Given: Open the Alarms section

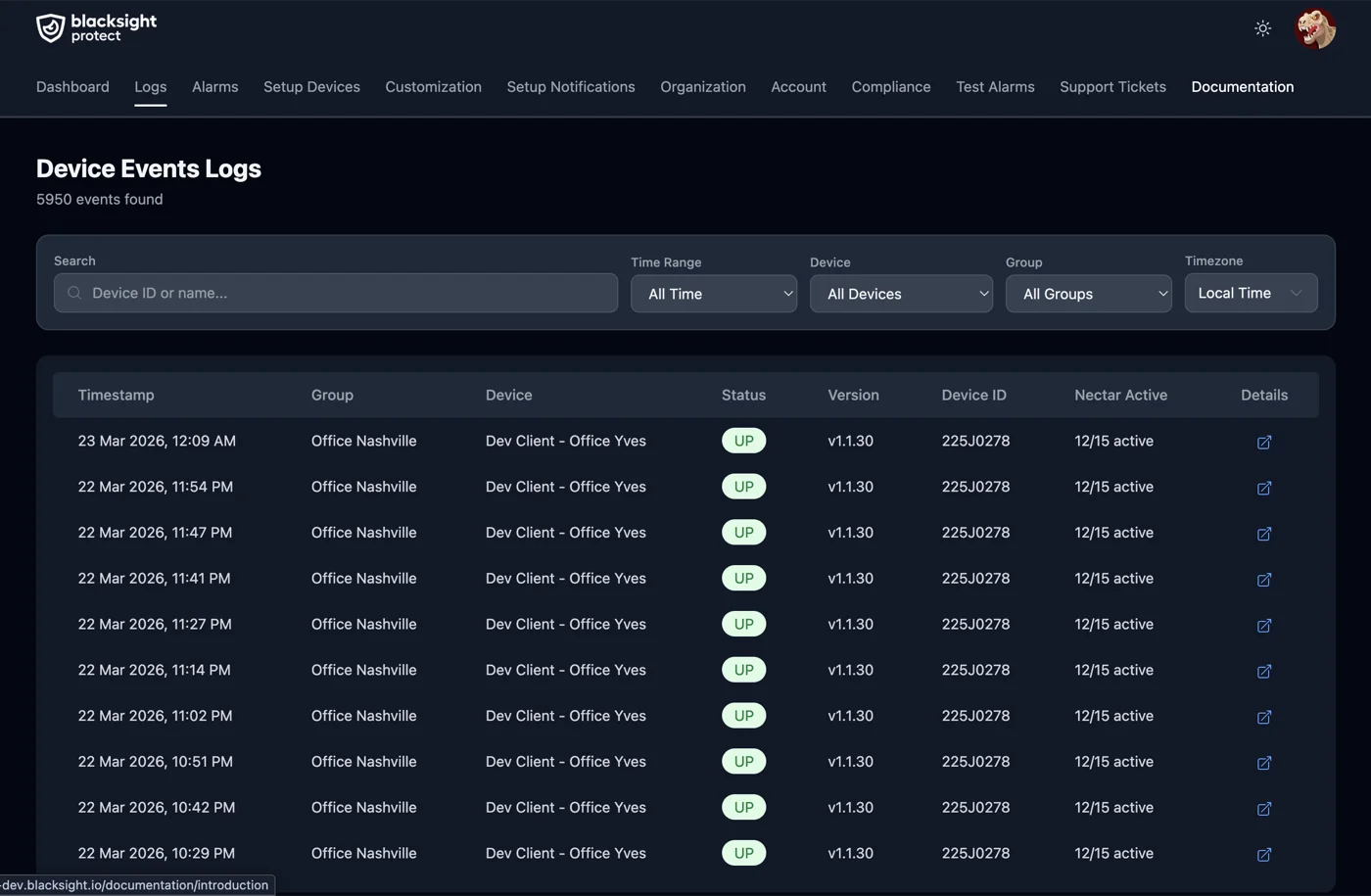Looking at the screenshot, I should [x=214, y=87].
